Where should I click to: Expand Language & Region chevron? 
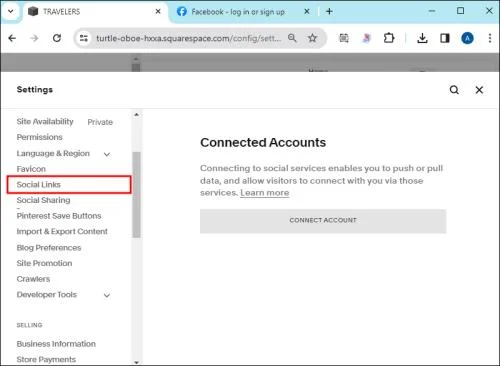pos(107,154)
